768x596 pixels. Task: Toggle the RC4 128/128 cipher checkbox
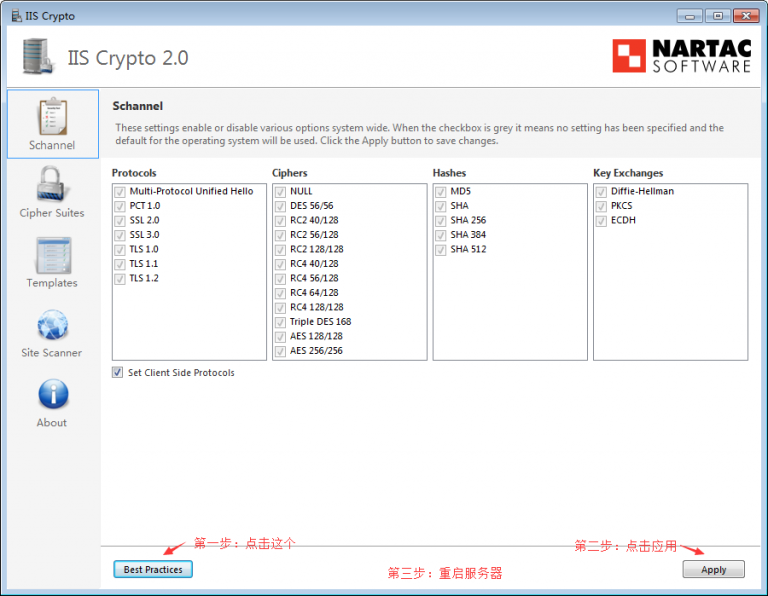pyautogui.click(x=281, y=307)
